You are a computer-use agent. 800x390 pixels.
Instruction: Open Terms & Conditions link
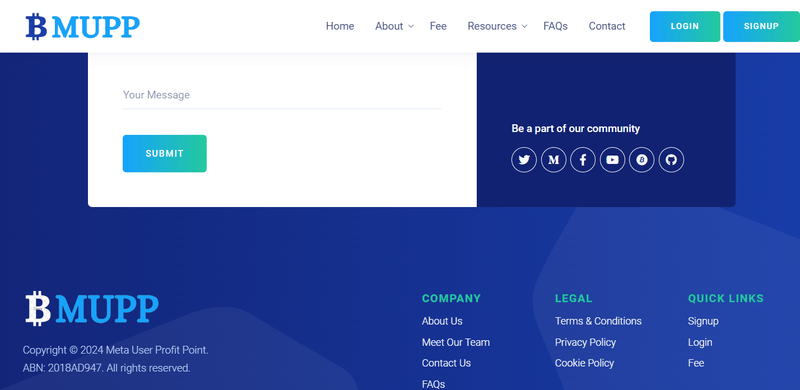[598, 321]
